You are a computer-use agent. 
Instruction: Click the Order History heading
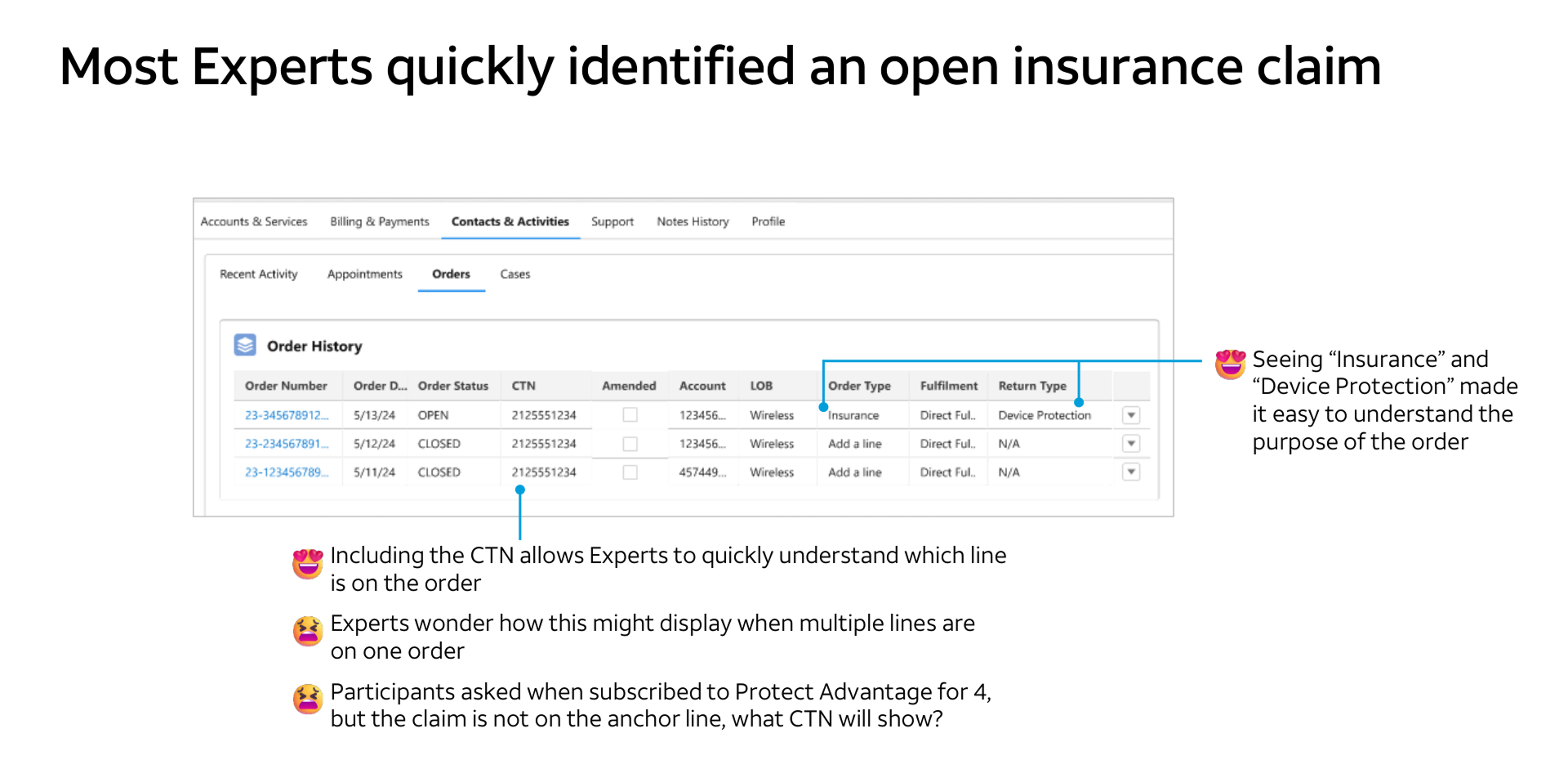click(x=314, y=346)
